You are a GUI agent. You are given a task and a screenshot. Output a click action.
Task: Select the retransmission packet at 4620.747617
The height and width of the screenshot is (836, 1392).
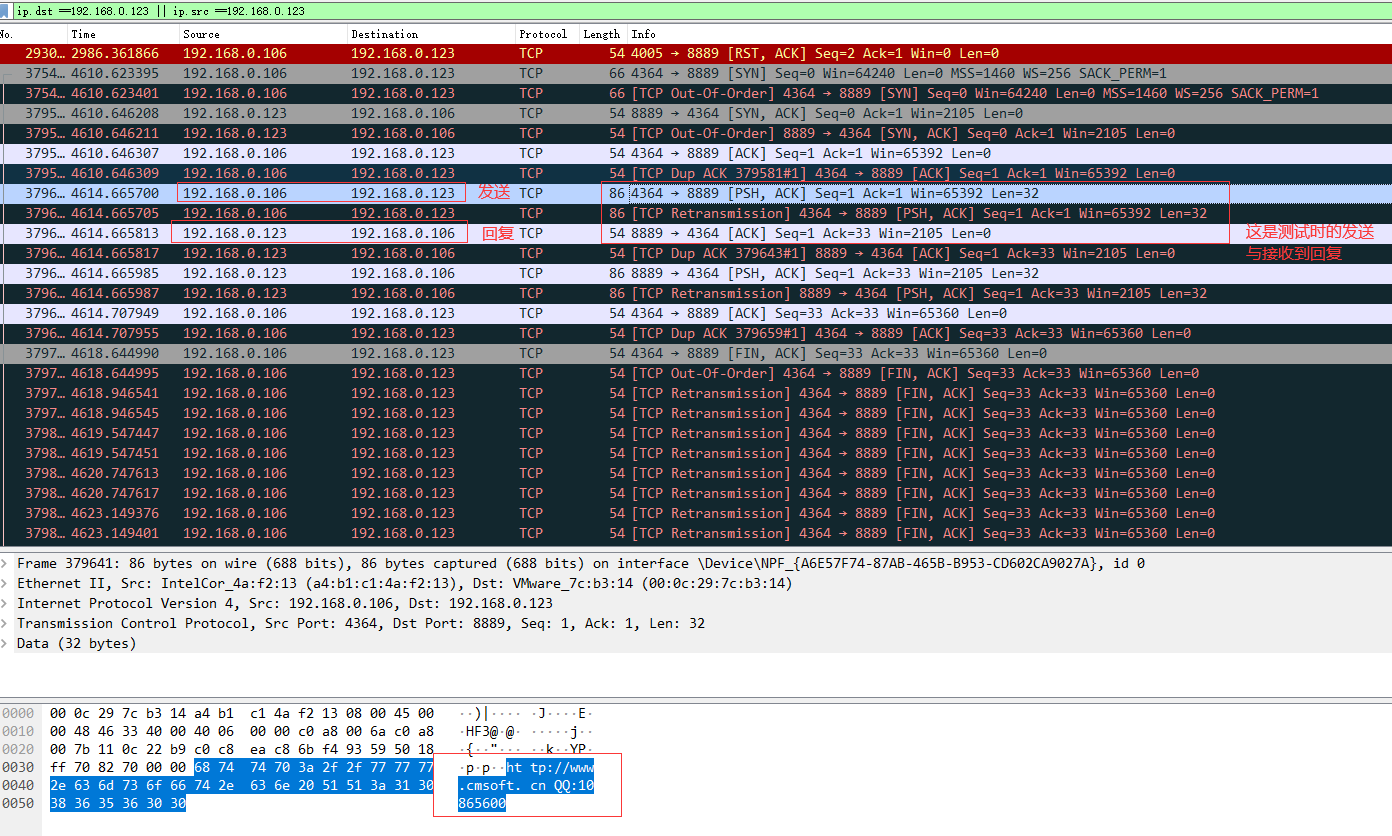696,493
